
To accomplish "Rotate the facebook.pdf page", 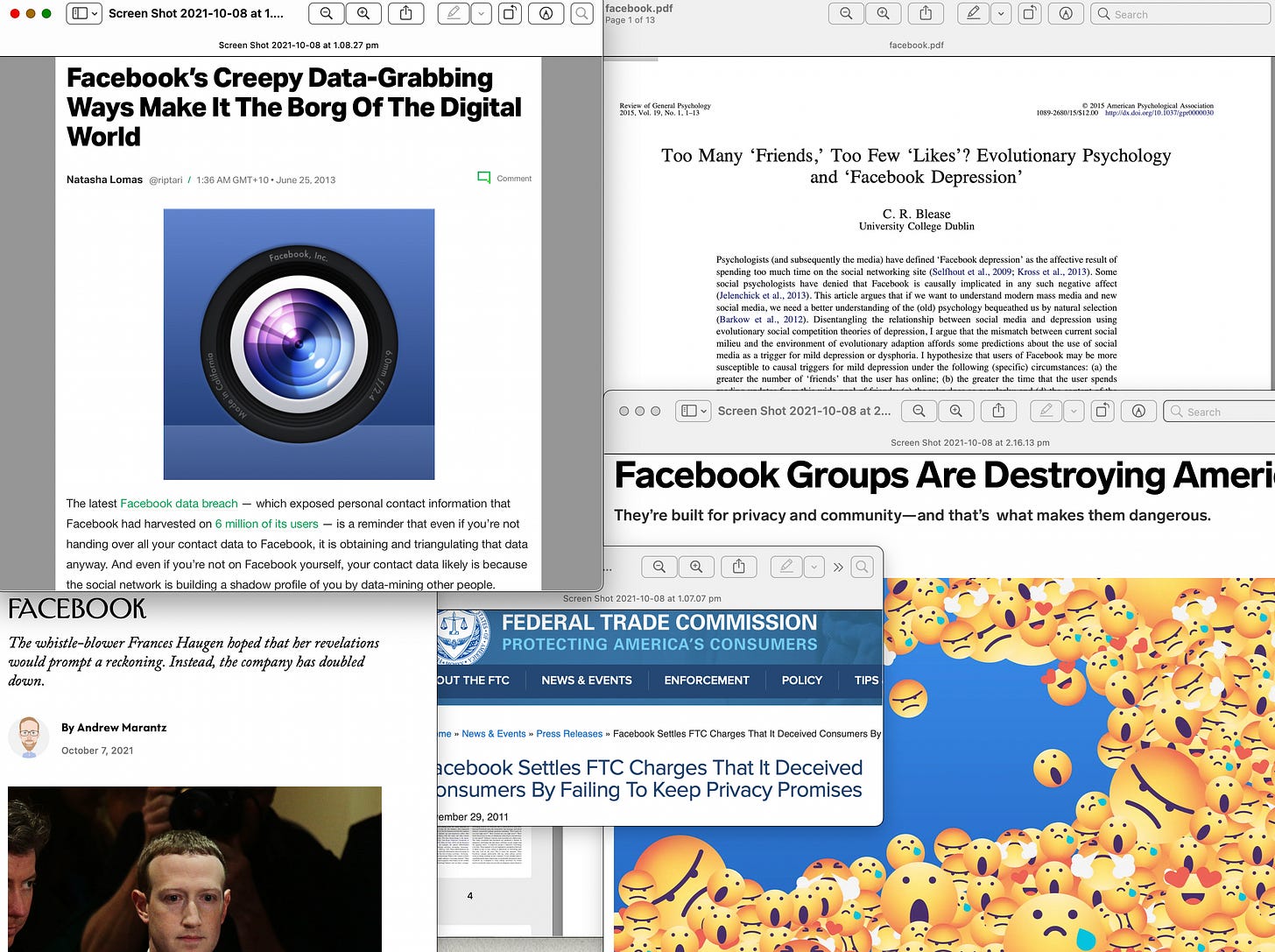I will (1030, 13).
